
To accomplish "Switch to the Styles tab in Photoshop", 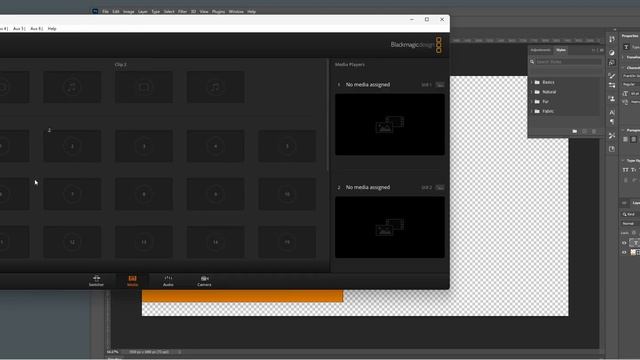I will click(561, 50).
